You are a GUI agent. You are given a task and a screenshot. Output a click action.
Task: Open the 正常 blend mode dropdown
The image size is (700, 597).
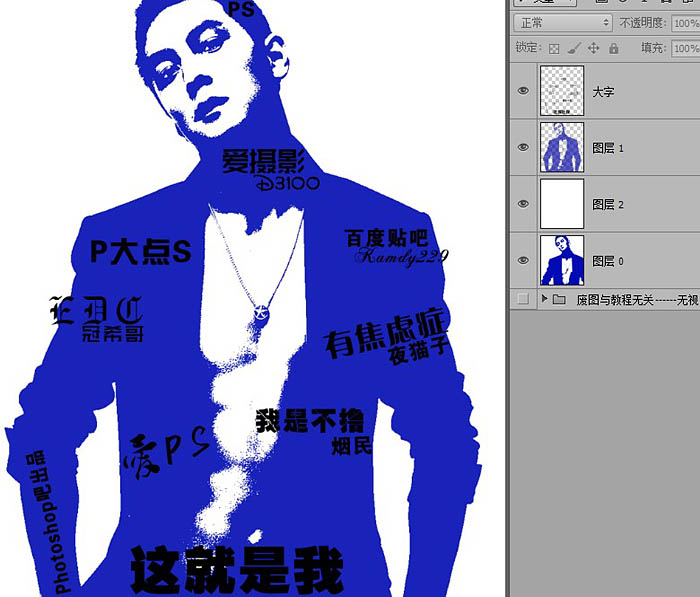tap(562, 22)
